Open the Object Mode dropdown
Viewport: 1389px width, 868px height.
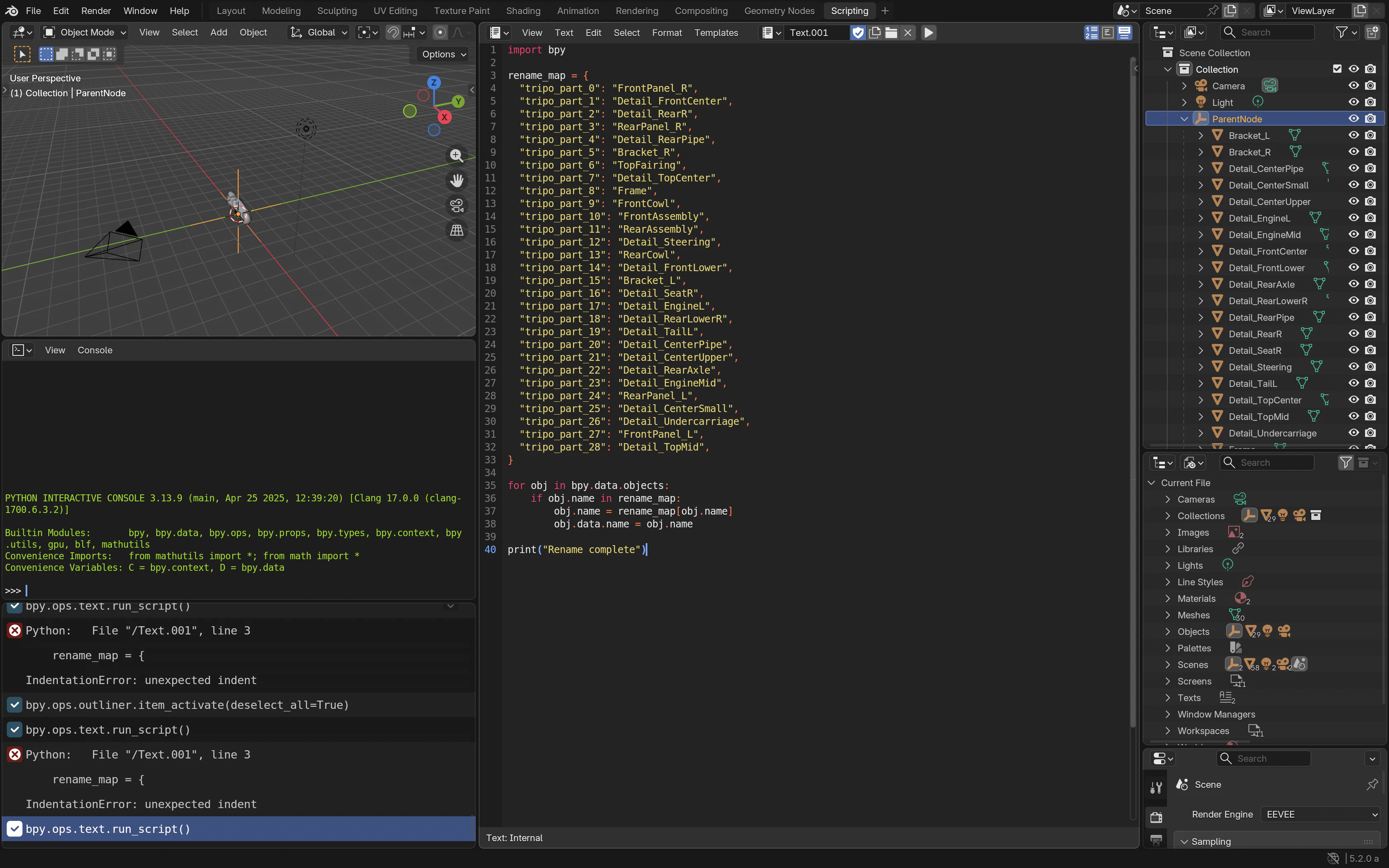point(84,33)
